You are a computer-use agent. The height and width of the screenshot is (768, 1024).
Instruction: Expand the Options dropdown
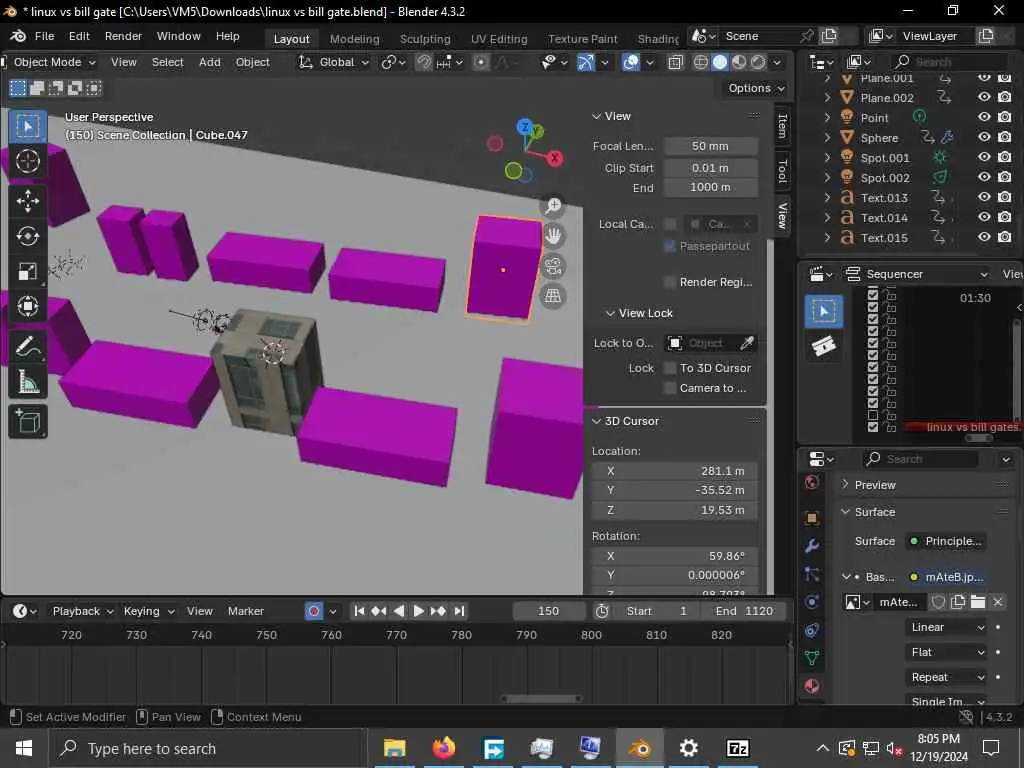pos(756,88)
